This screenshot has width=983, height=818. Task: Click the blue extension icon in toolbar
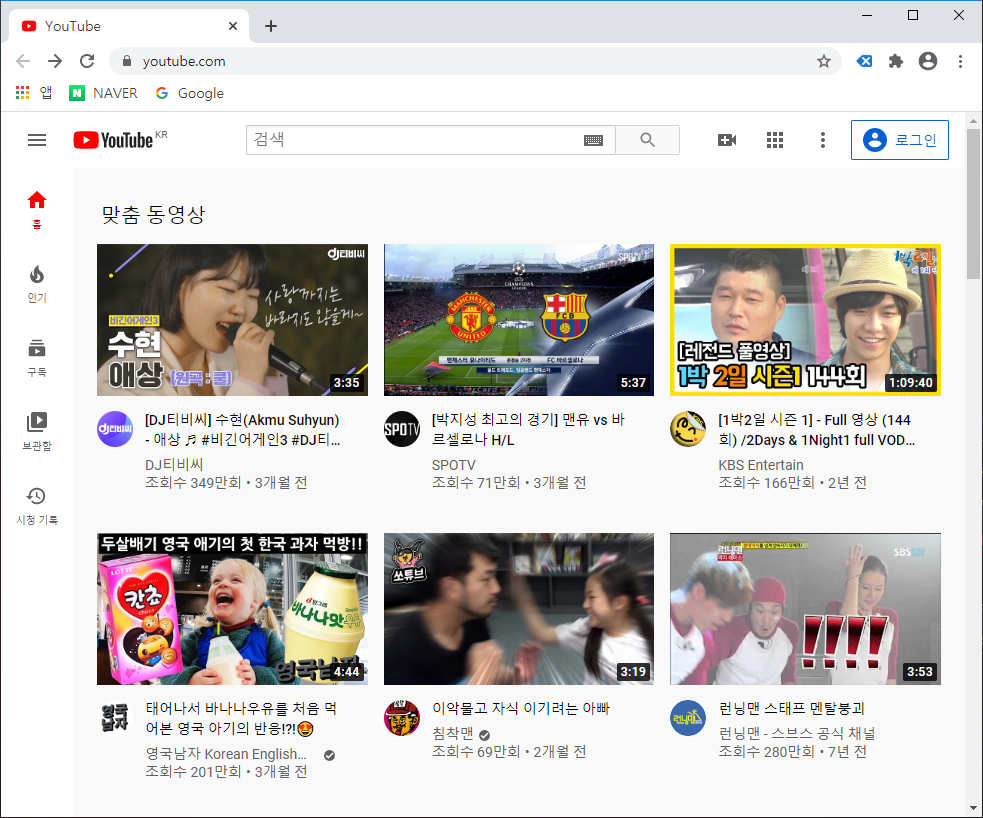(x=865, y=61)
